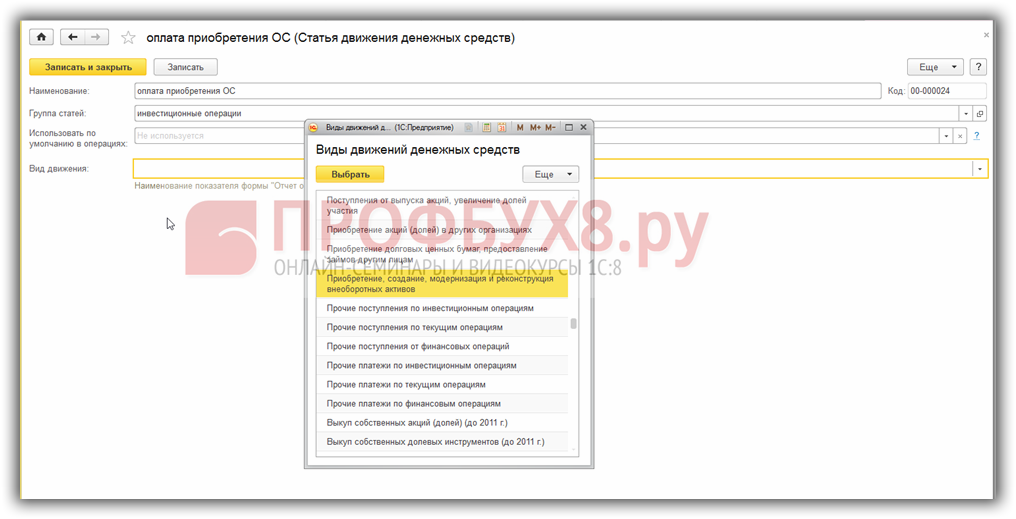Click the Группа статей field
This screenshot has height=519, width=1016.
click(x=546, y=113)
